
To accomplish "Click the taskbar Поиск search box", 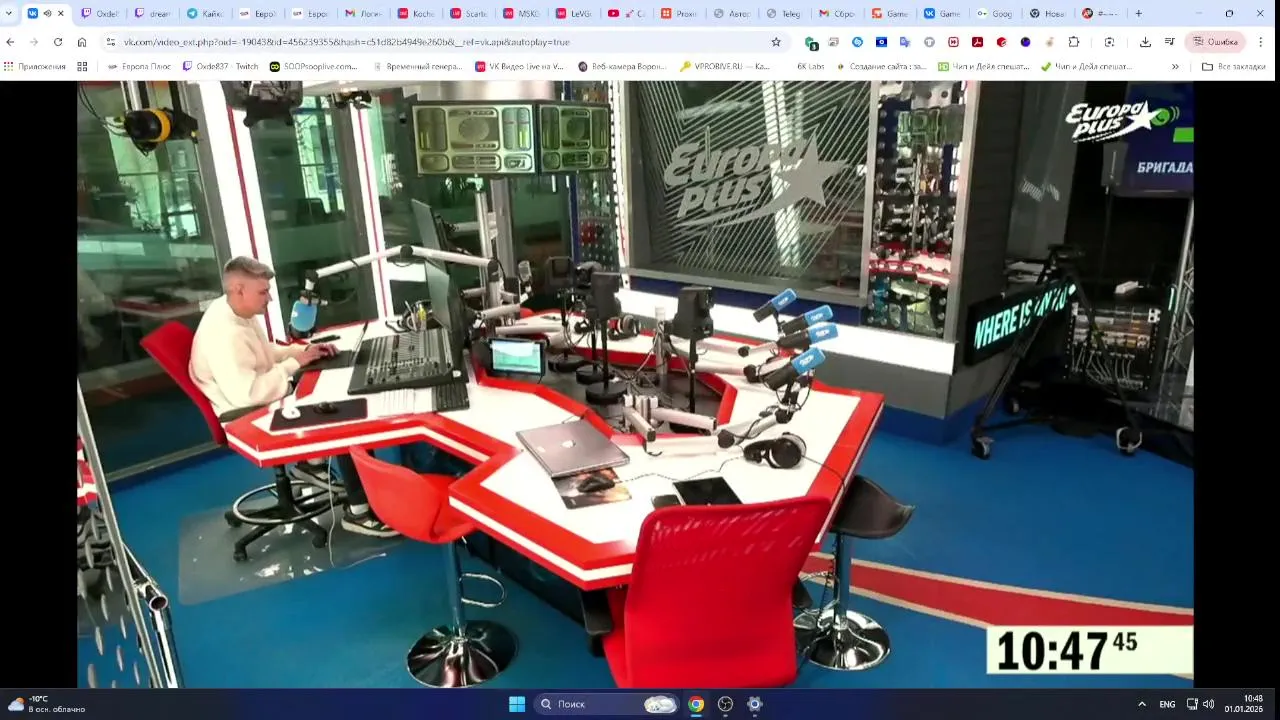I will [x=606, y=704].
